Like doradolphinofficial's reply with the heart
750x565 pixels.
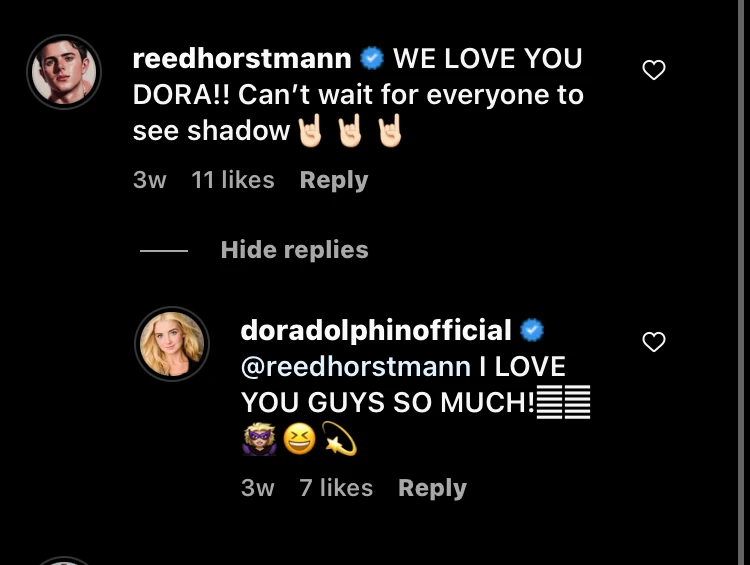[x=653, y=342]
